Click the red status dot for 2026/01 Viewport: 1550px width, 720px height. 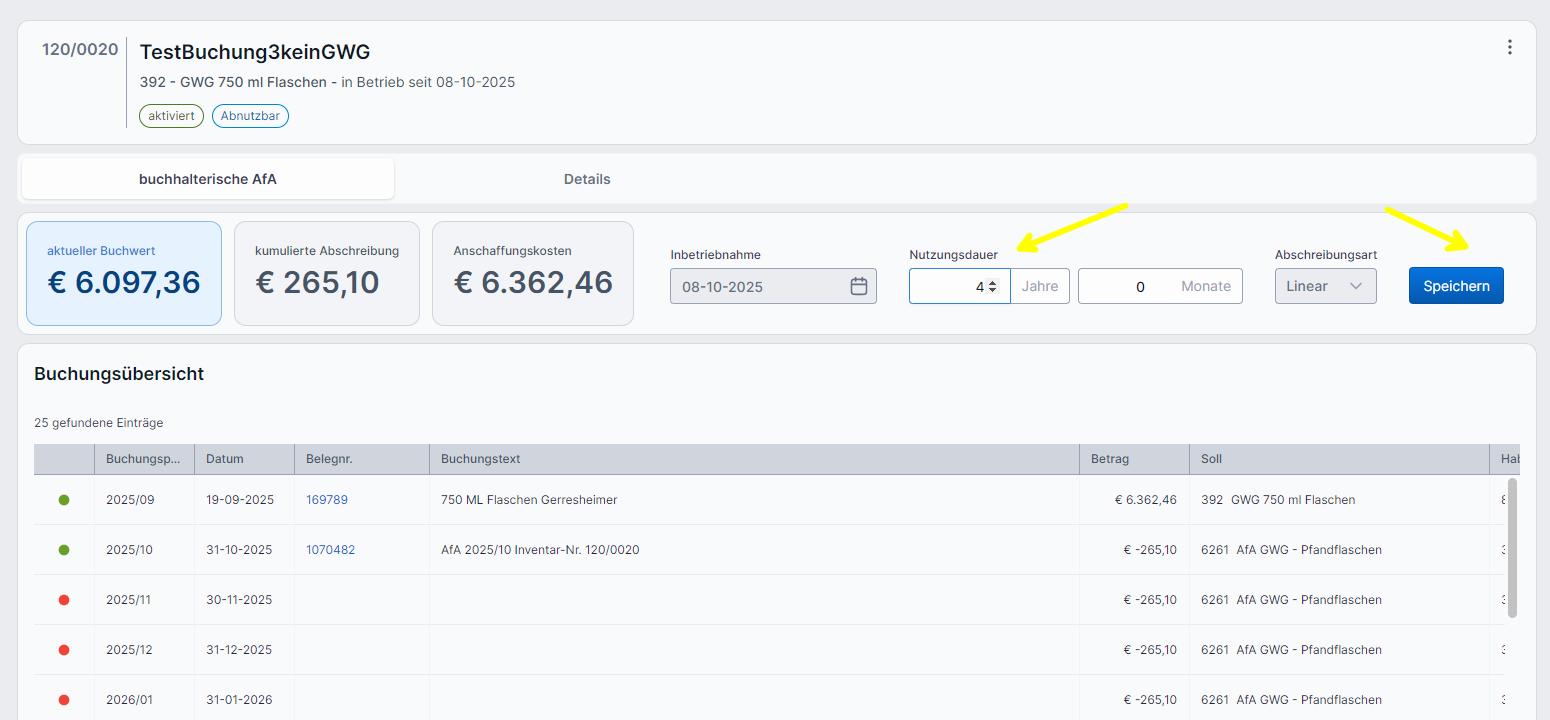tap(64, 700)
